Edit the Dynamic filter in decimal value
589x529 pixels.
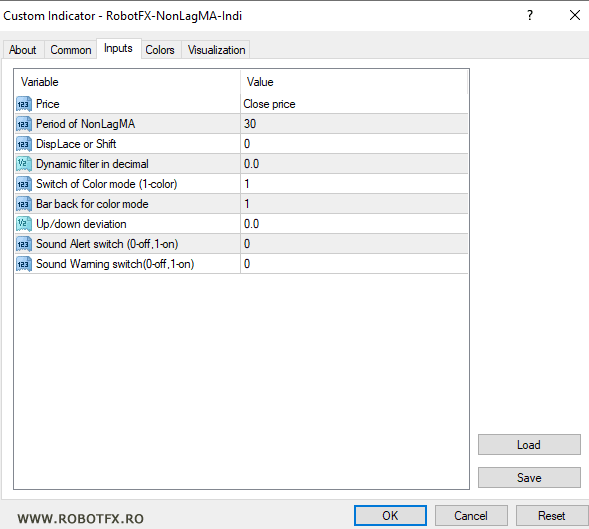354,164
